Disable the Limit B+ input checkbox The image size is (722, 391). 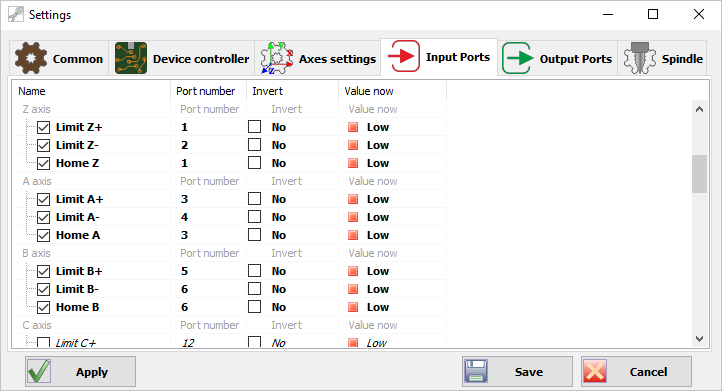pyautogui.click(x=43, y=271)
